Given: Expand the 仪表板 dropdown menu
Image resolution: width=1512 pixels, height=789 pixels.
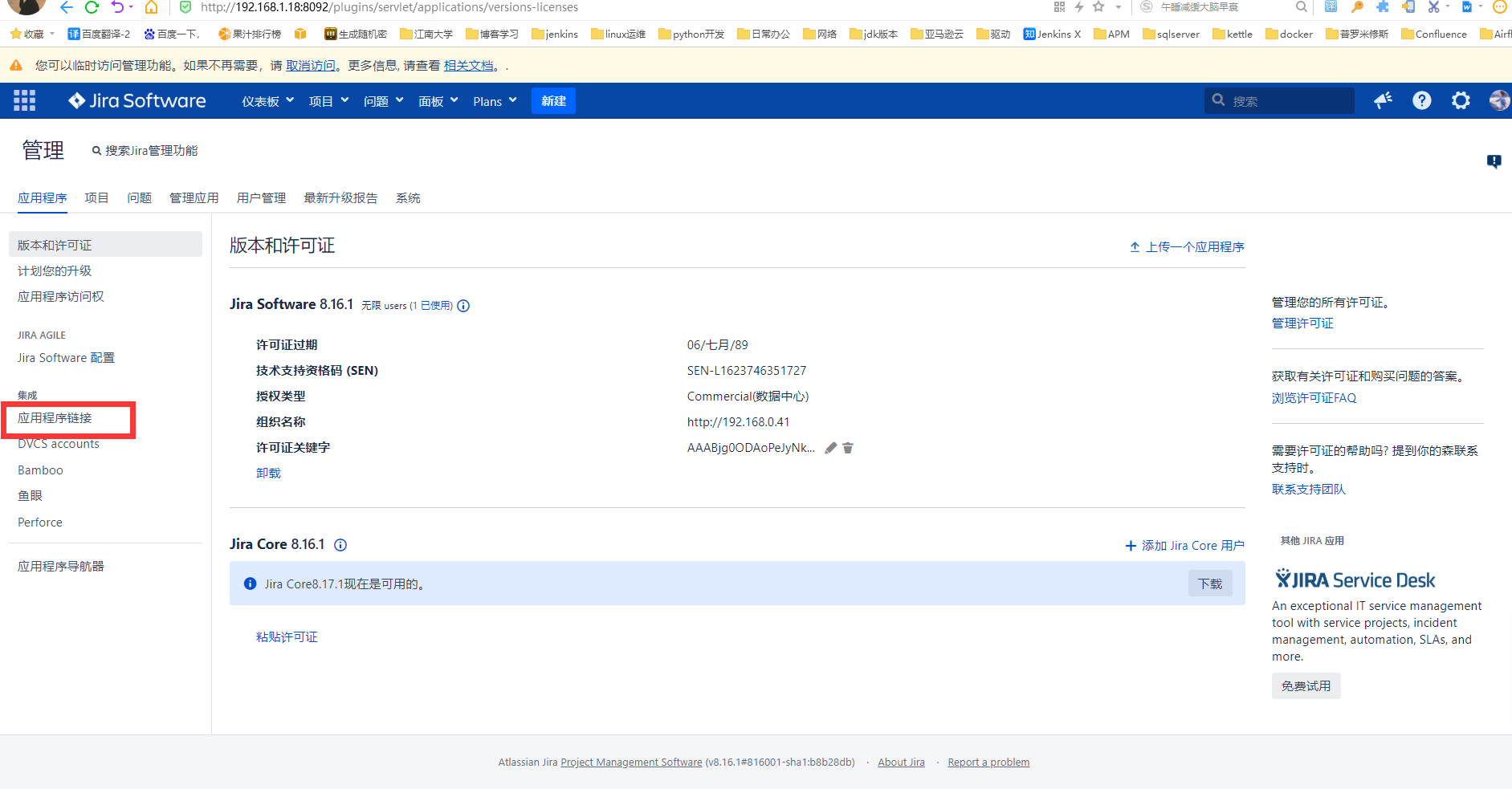Looking at the screenshot, I should [268, 101].
